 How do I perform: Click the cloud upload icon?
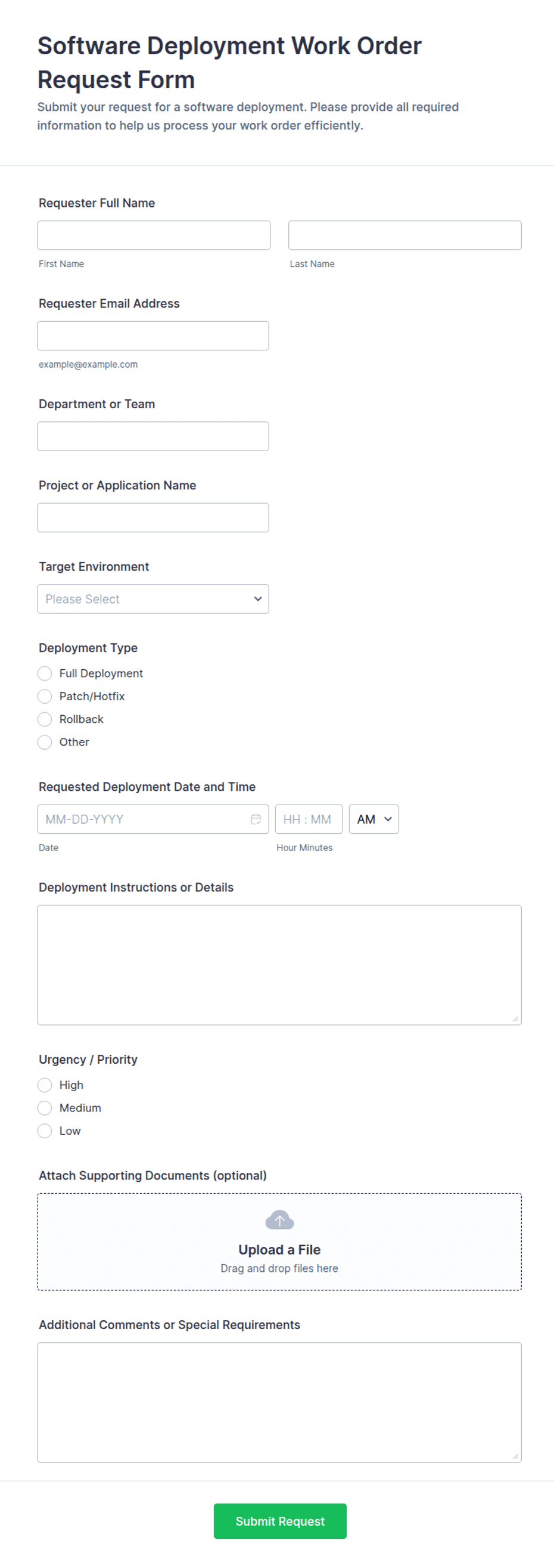pyautogui.click(x=280, y=1220)
